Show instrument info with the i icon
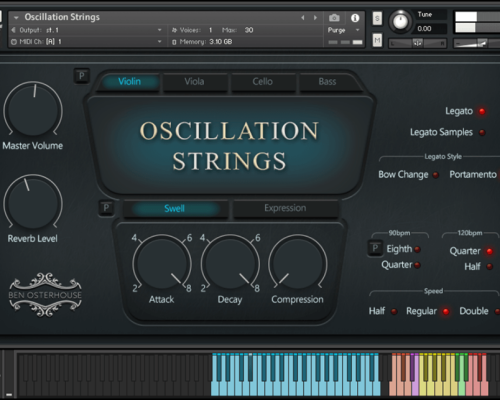Image resolution: width=500 pixels, height=400 pixels. pos(355,18)
